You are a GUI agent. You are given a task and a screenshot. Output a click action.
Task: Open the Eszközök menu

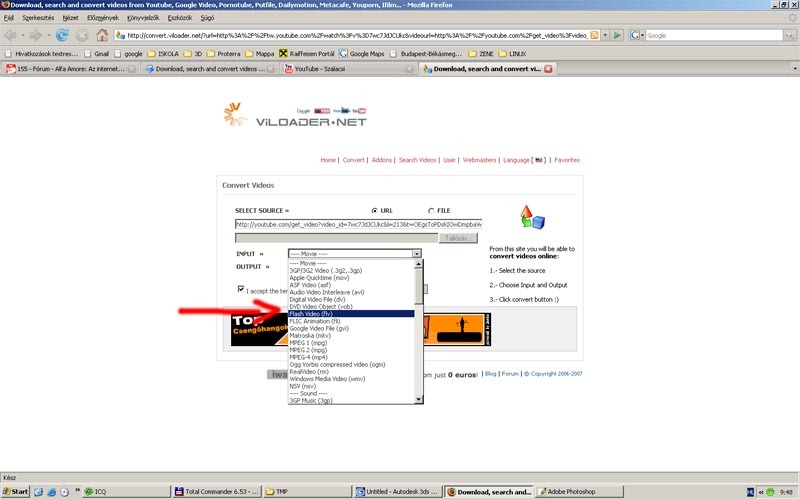click(180, 18)
